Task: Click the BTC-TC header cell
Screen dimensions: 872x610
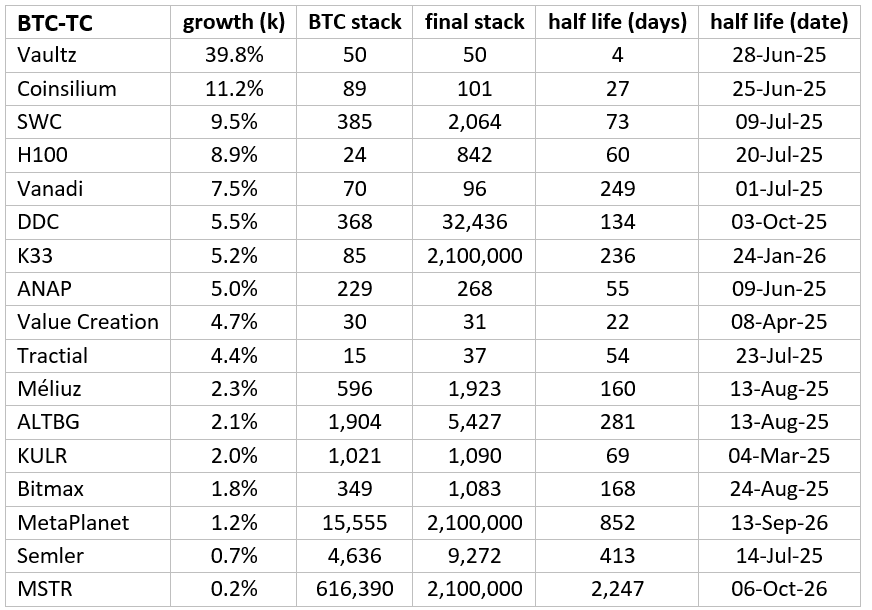Action: coord(57,22)
